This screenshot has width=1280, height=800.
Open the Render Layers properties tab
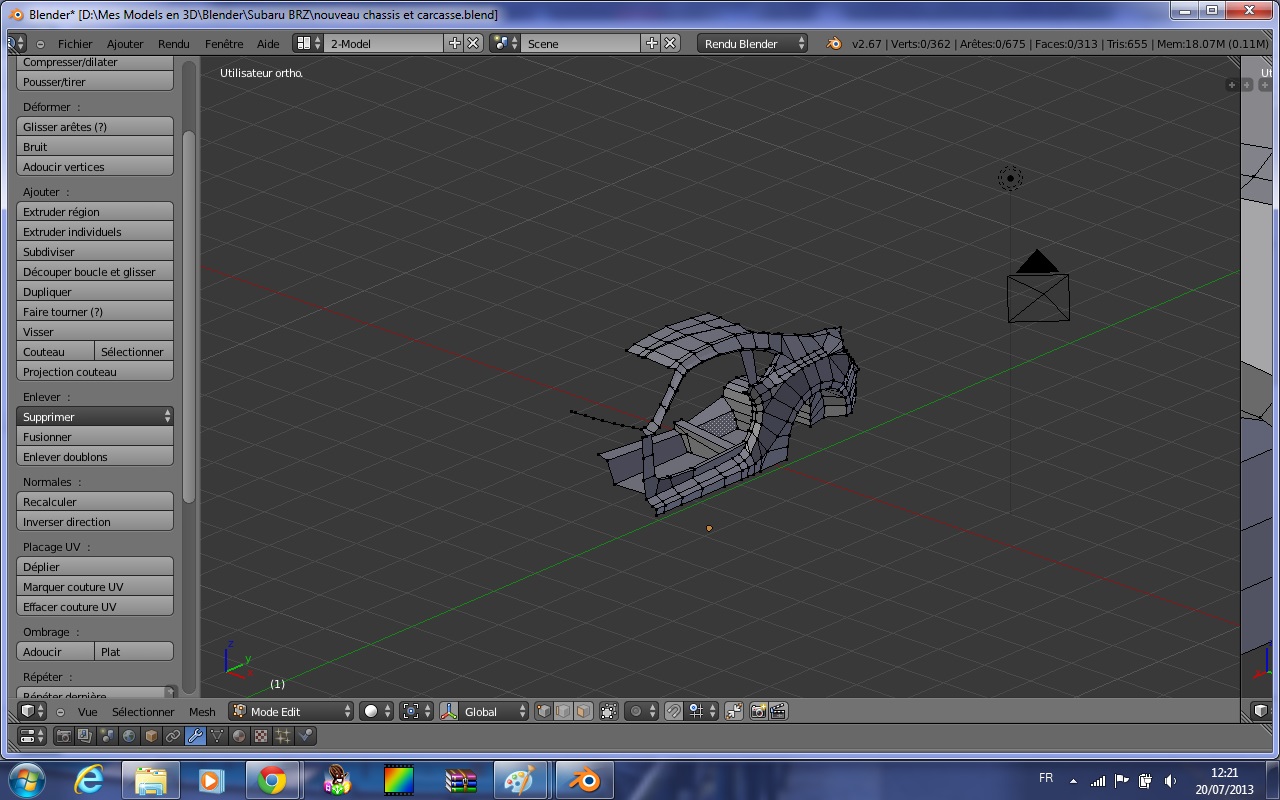(85, 736)
